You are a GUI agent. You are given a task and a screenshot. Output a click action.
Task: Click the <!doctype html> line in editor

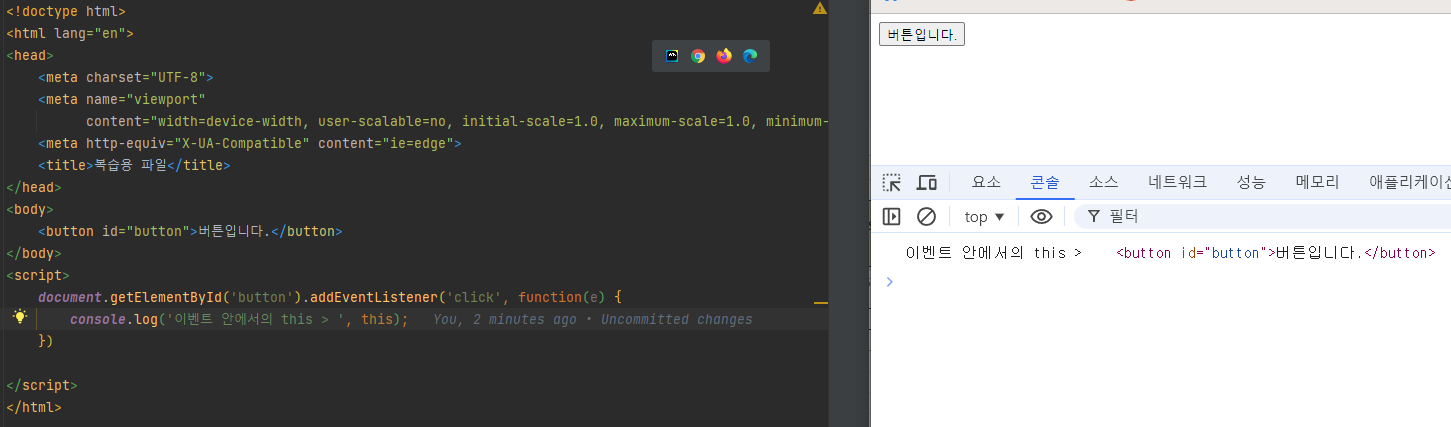[x=66, y=10]
